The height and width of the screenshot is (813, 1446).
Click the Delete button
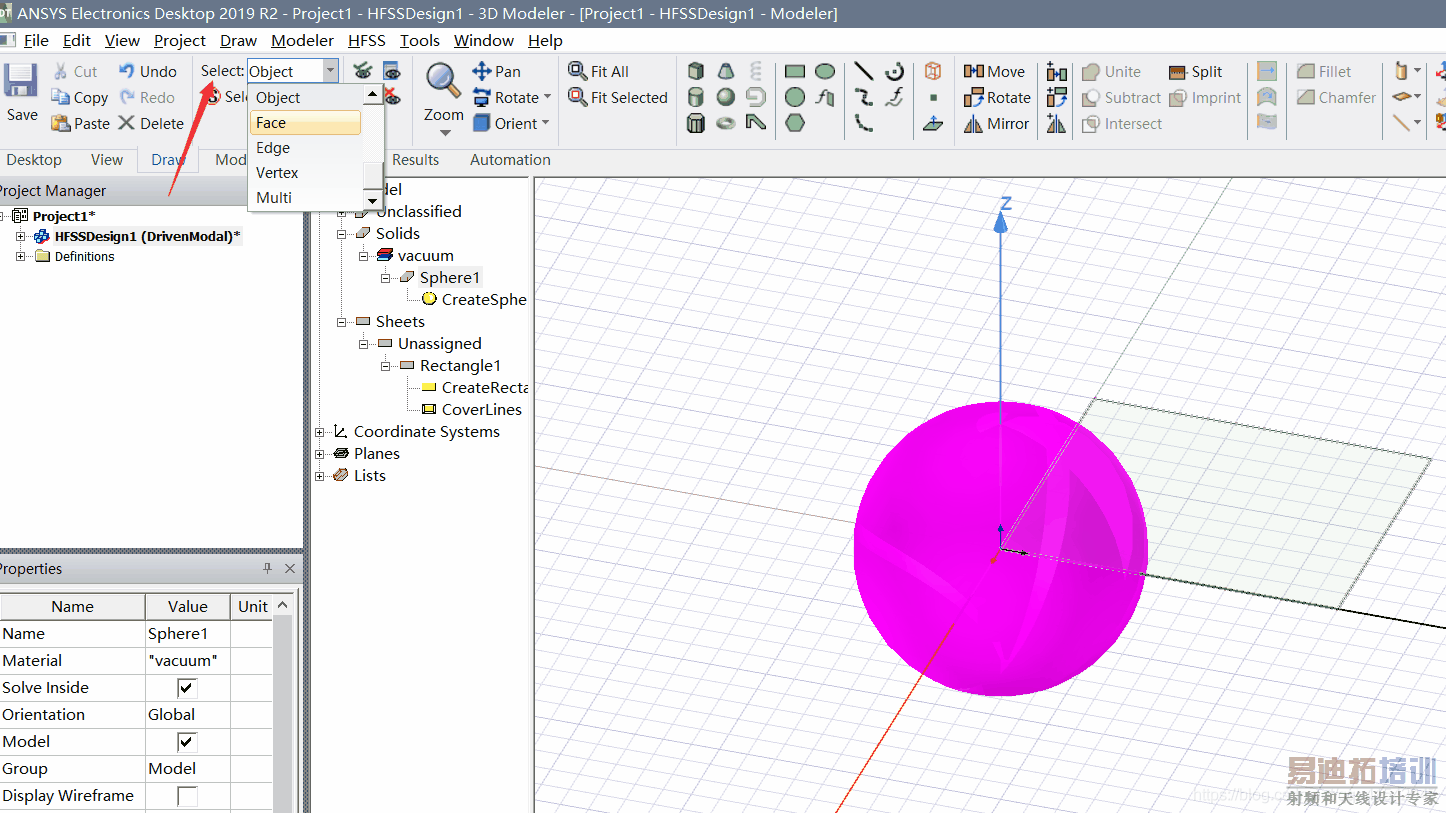(151, 124)
